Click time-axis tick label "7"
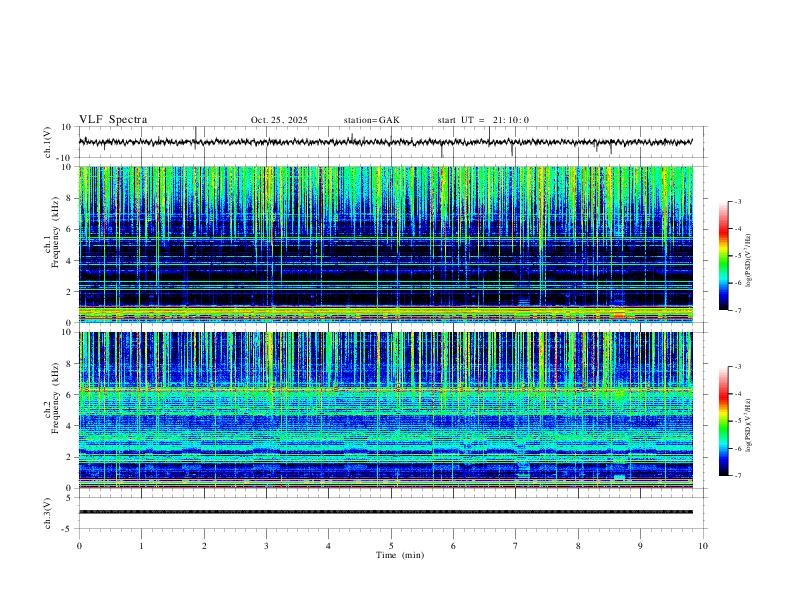 pyautogui.click(x=516, y=546)
